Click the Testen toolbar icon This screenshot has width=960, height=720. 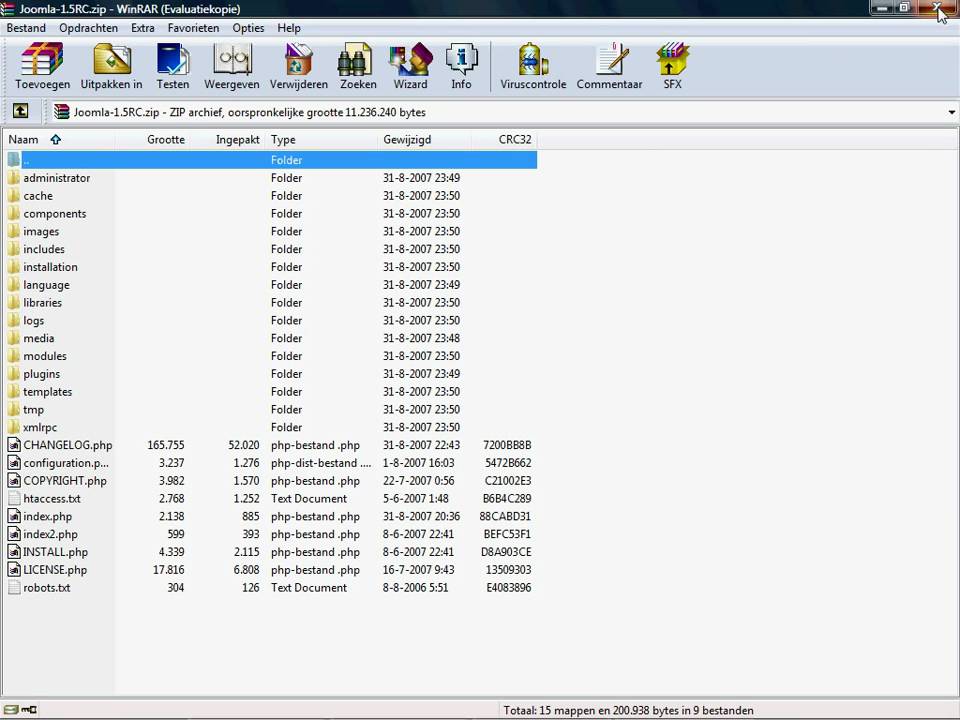point(173,66)
